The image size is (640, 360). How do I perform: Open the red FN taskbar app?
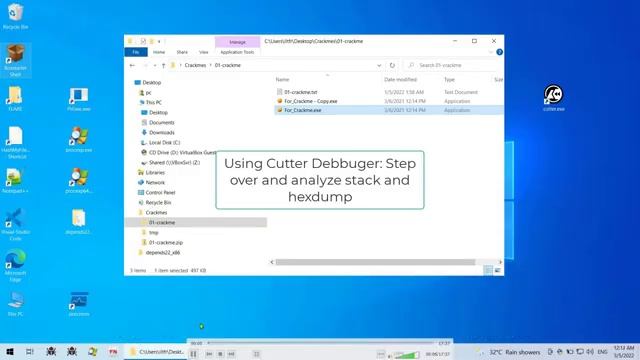tap(113, 351)
